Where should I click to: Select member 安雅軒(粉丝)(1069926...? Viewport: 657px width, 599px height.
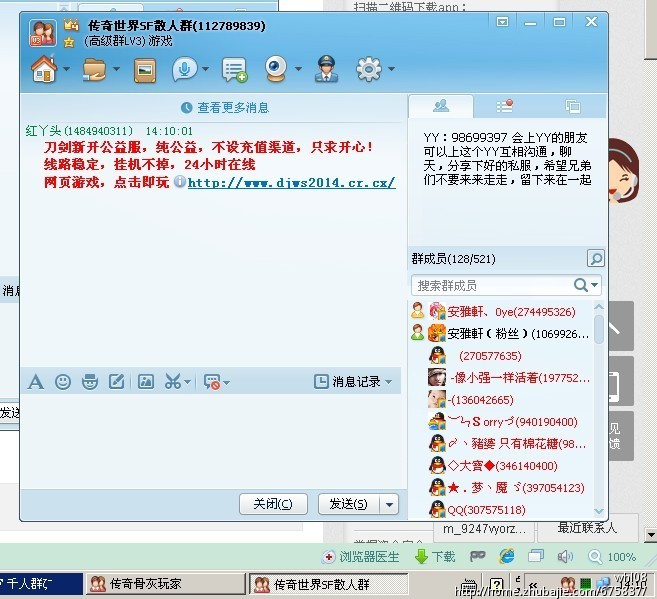point(501,334)
